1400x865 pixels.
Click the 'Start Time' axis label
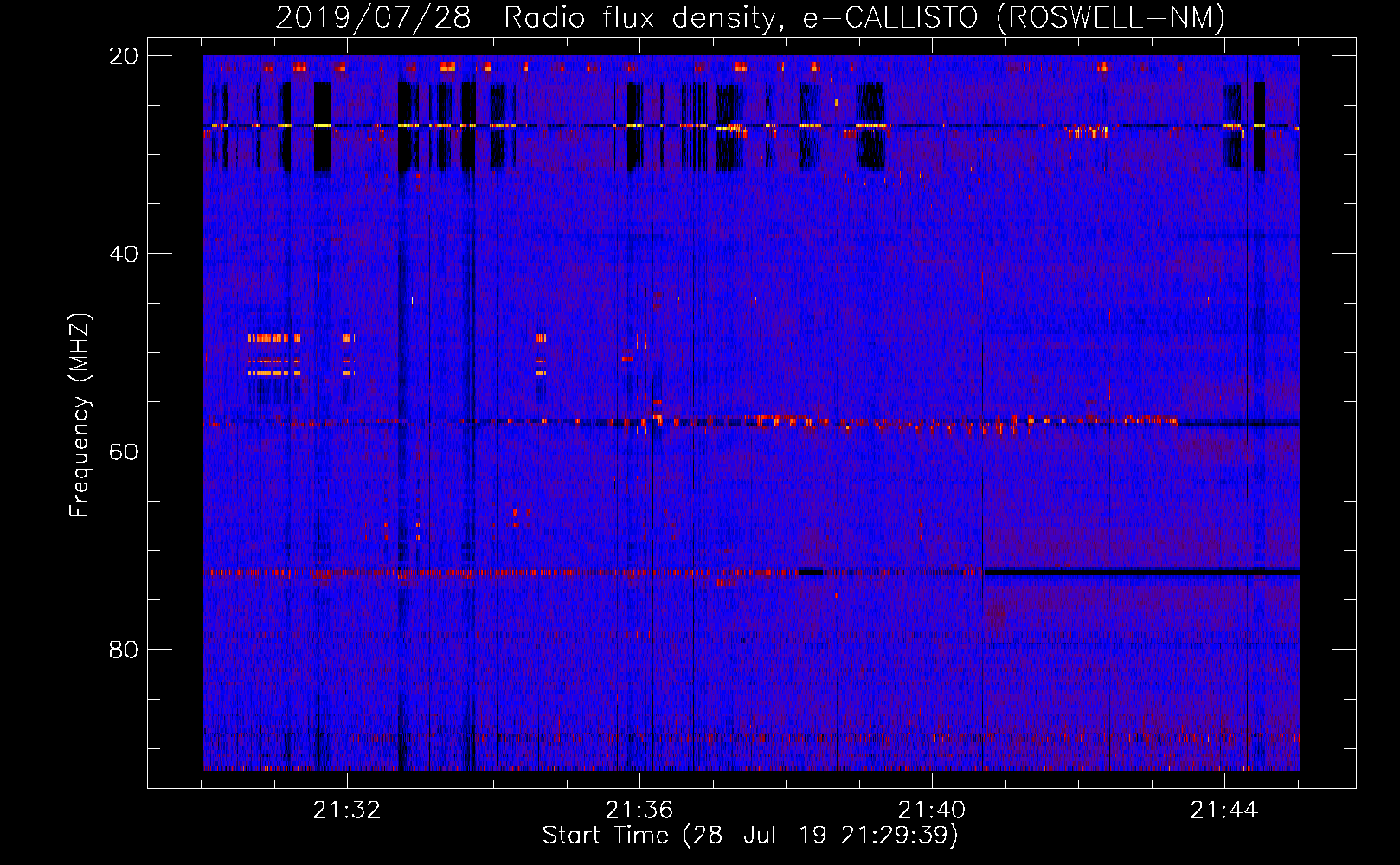pos(750,836)
